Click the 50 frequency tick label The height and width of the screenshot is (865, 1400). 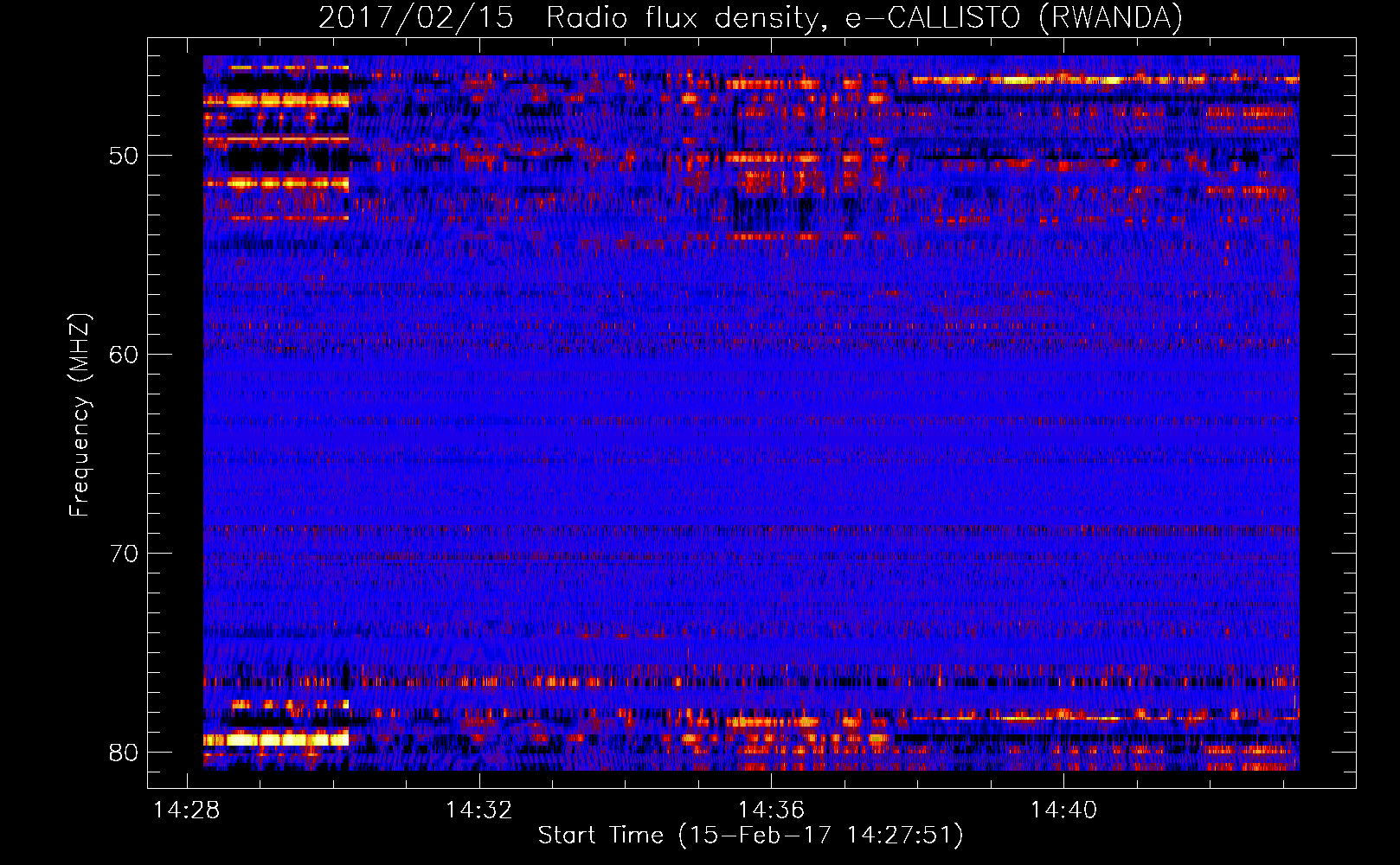(x=124, y=157)
